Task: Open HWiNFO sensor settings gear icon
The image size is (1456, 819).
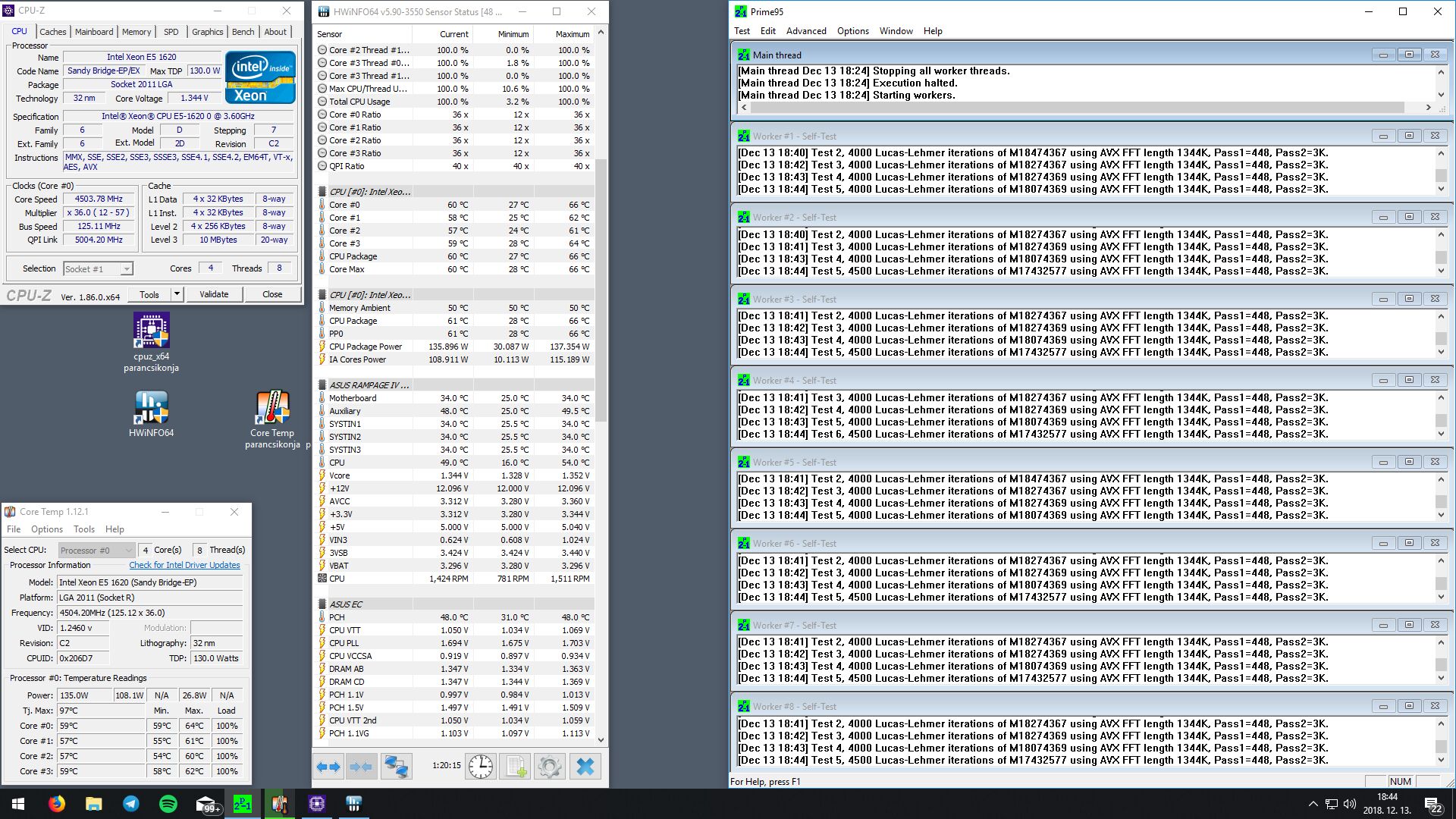Action: coord(550,767)
